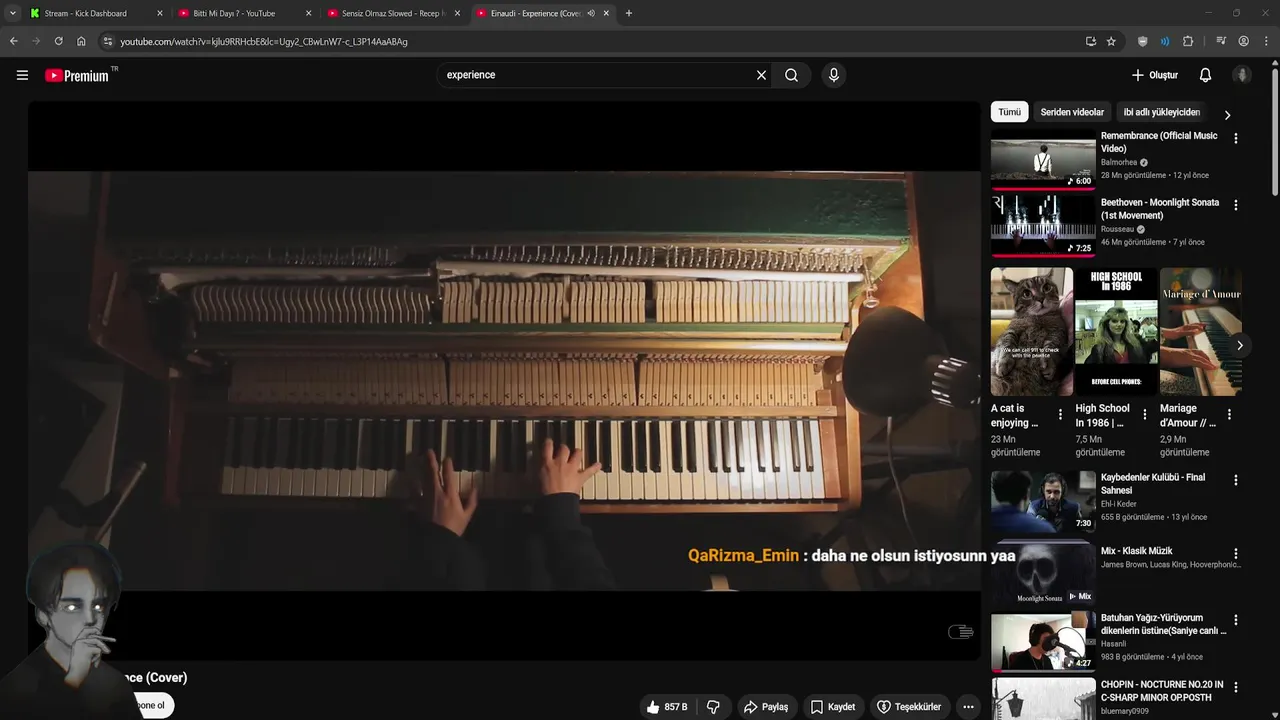Open options for Kaybedenler Kulübü video
This screenshot has width=1280, height=720.
pyautogui.click(x=1236, y=480)
